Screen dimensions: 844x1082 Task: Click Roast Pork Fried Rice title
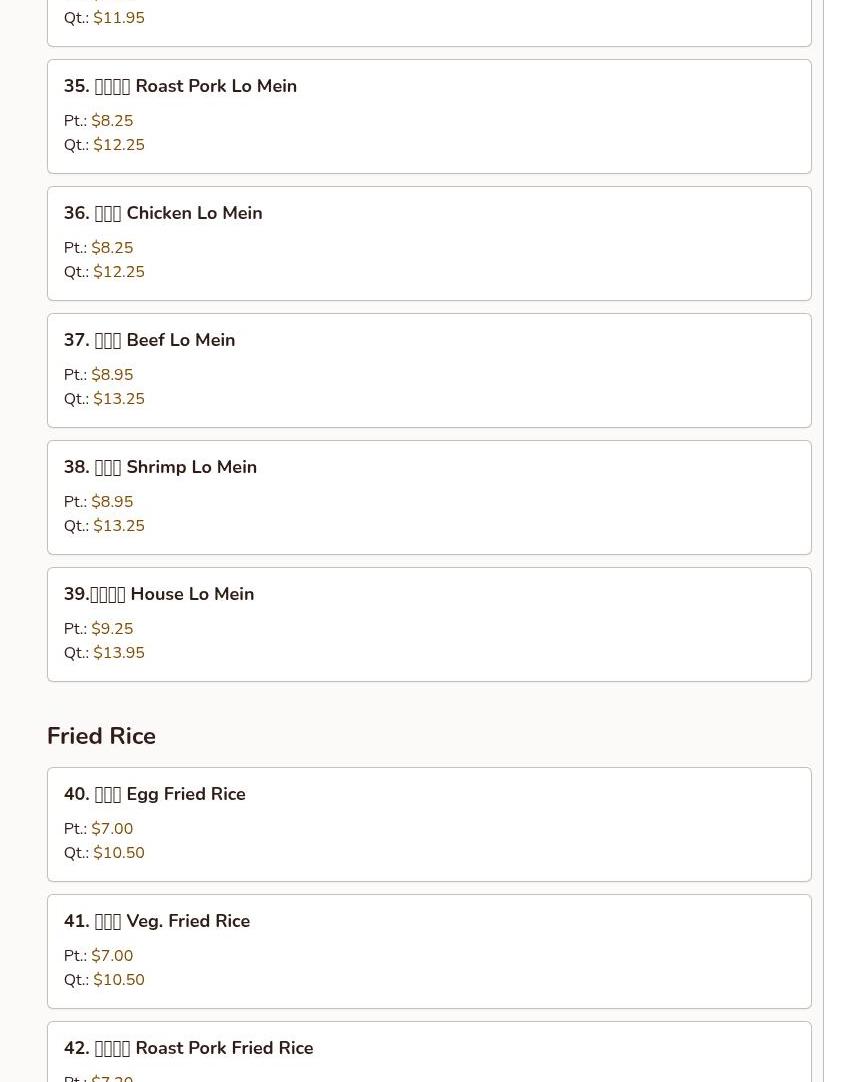[x=188, y=1048]
